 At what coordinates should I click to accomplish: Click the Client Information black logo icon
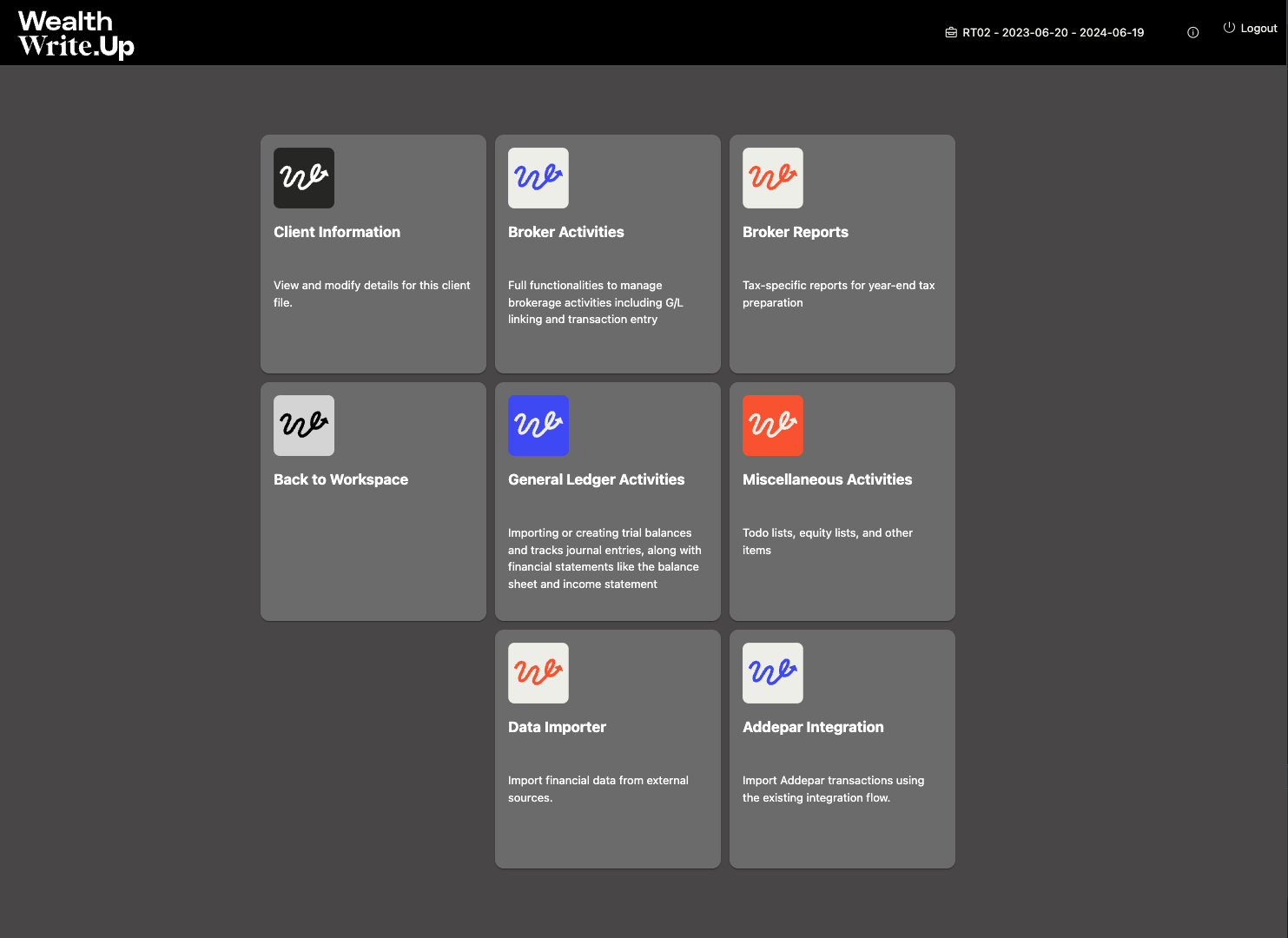tap(304, 178)
